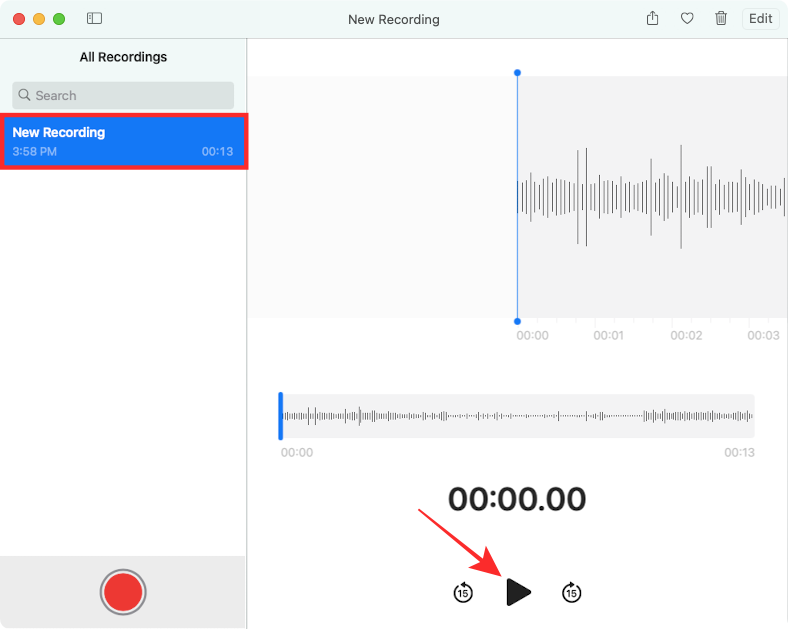
Task: Play the New Recording audio
Action: click(518, 592)
